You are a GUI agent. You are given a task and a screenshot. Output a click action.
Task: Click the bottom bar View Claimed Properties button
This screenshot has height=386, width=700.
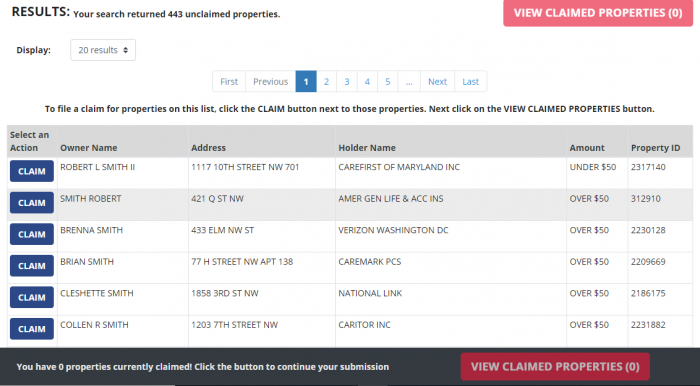(555, 367)
